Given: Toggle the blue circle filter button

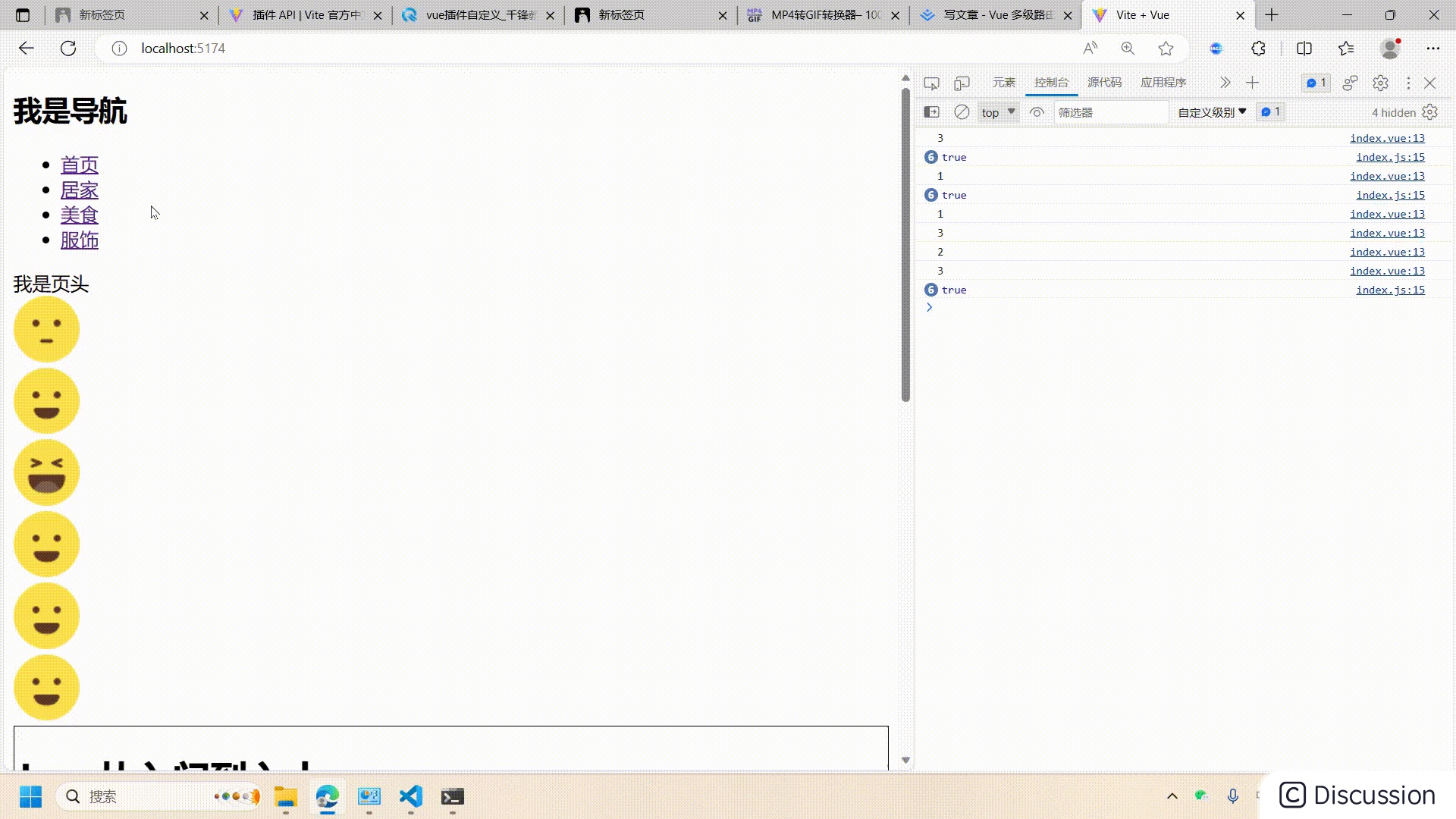Looking at the screenshot, I should point(1270,111).
